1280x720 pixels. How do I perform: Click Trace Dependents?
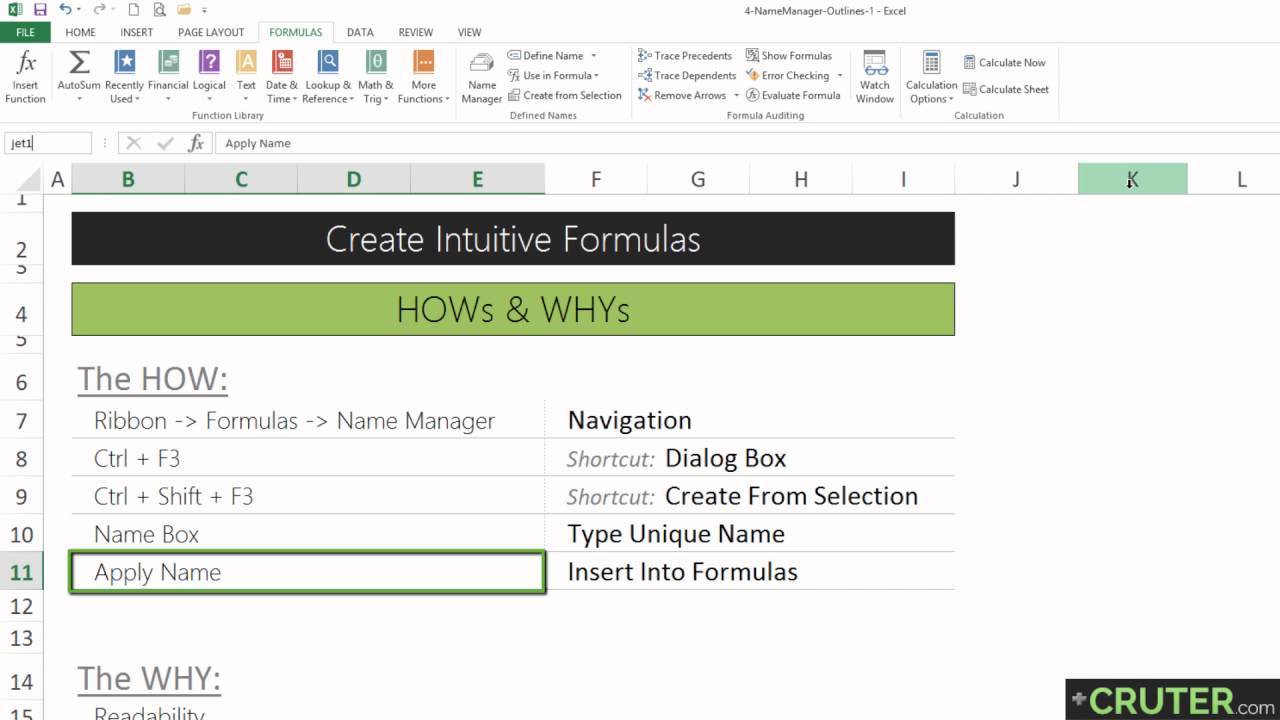click(x=687, y=76)
